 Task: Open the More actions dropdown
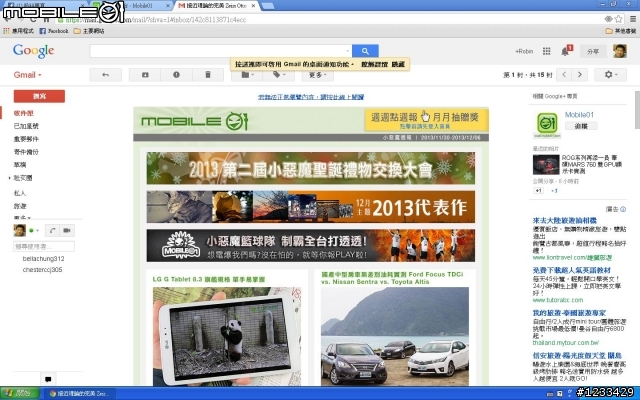tap(318, 75)
